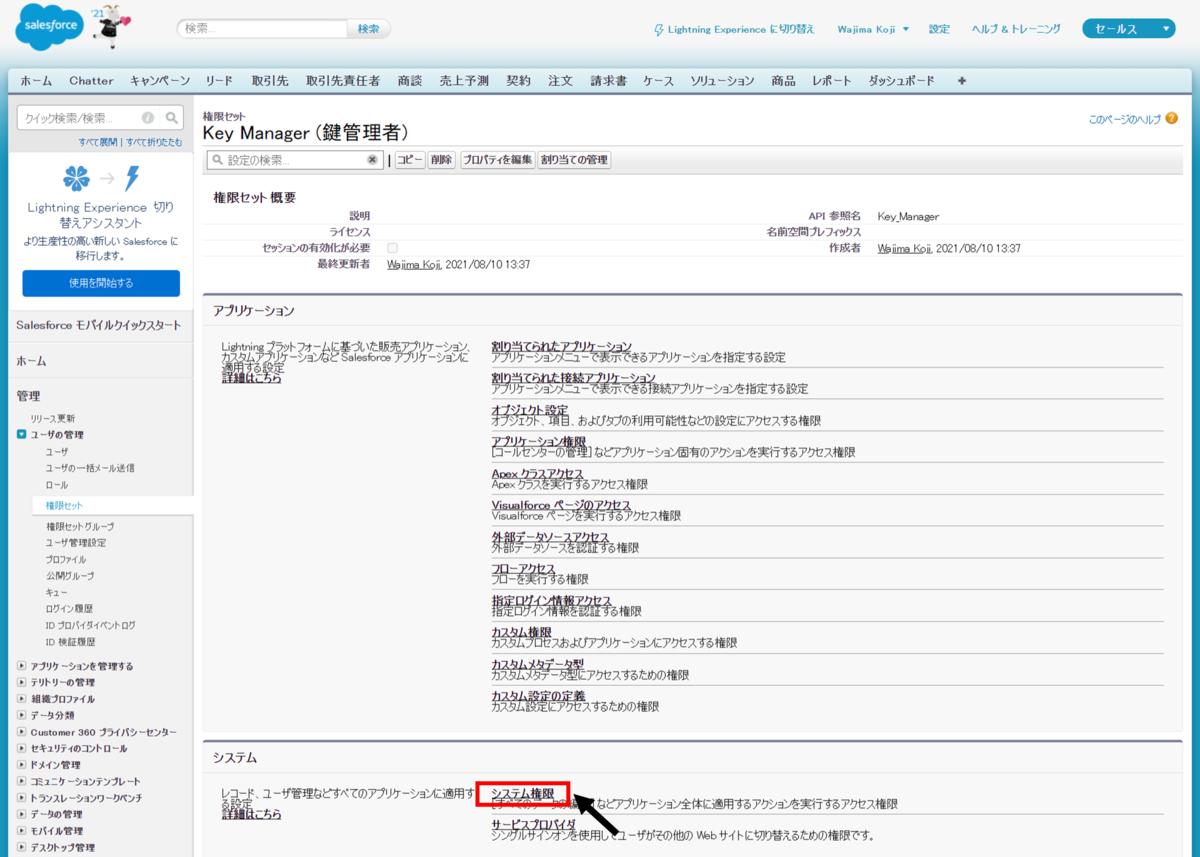Open 割り当てられたアプリケーション link

561,346
